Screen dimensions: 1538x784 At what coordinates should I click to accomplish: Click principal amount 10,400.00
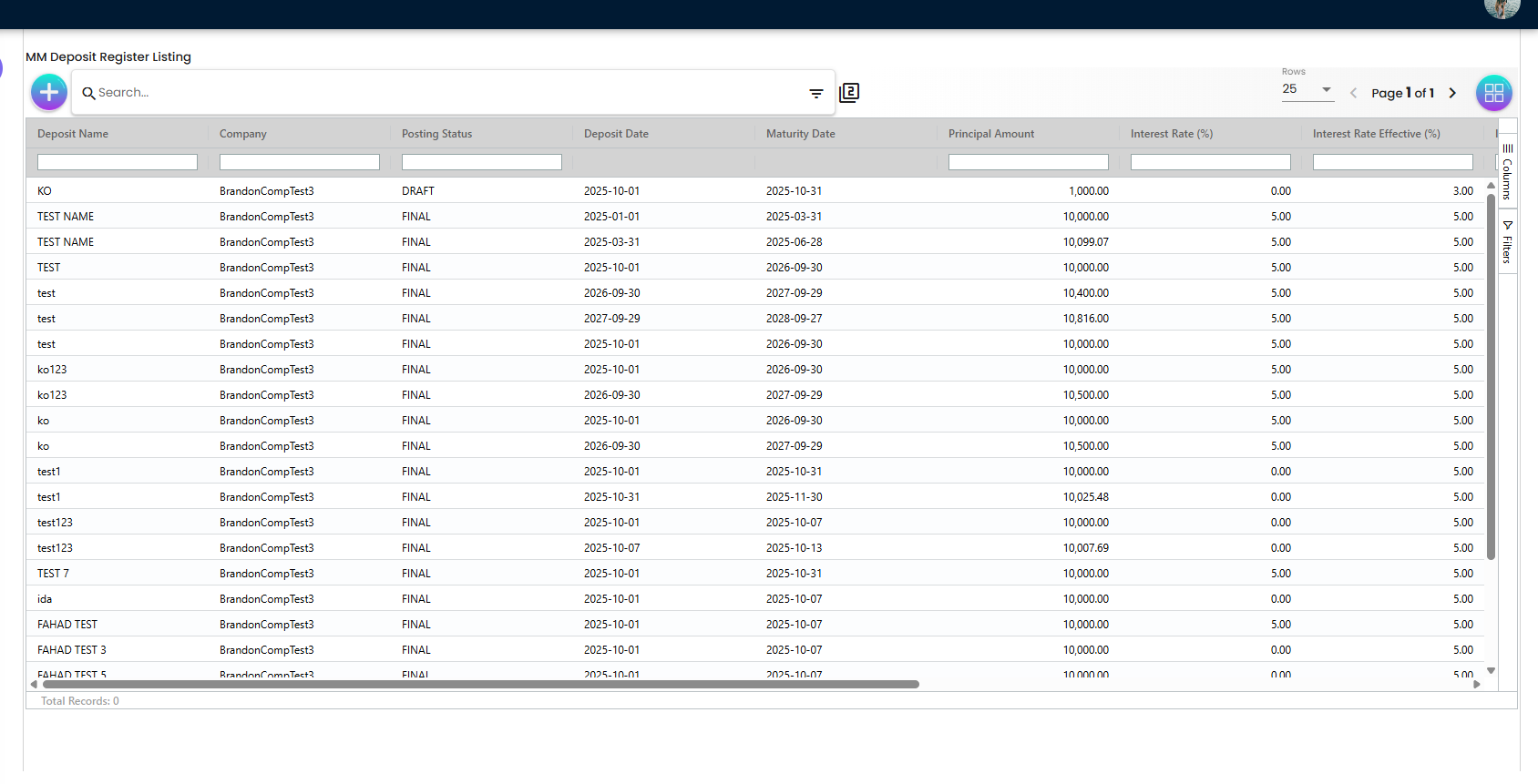(x=1086, y=293)
